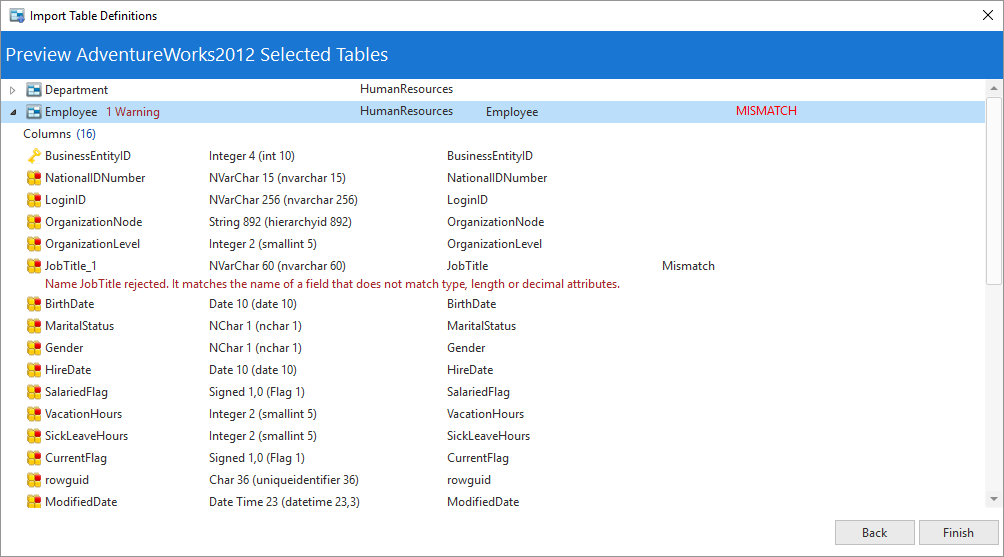Click 'Integer 4 (int 10)' type text
This screenshot has height=557, width=1004.
pos(252,156)
